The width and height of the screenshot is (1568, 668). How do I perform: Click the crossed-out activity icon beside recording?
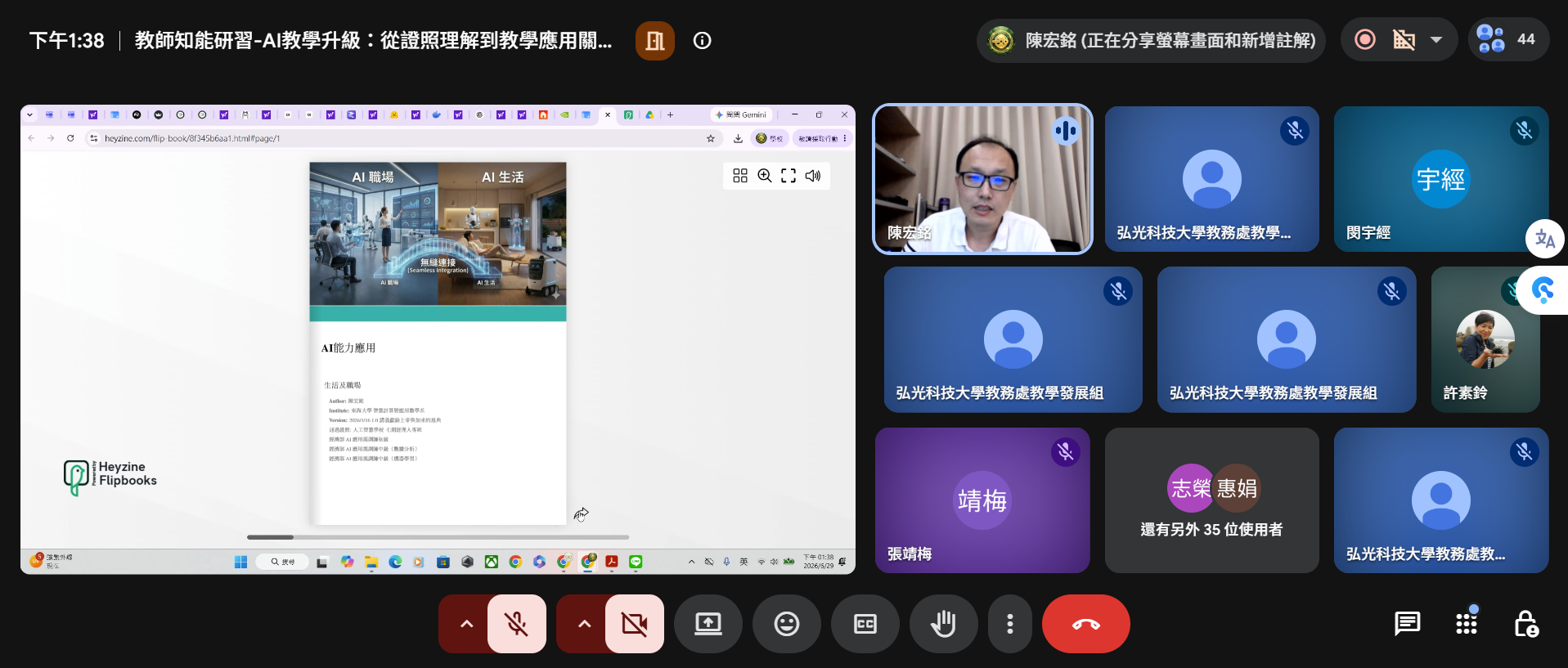tap(1404, 39)
